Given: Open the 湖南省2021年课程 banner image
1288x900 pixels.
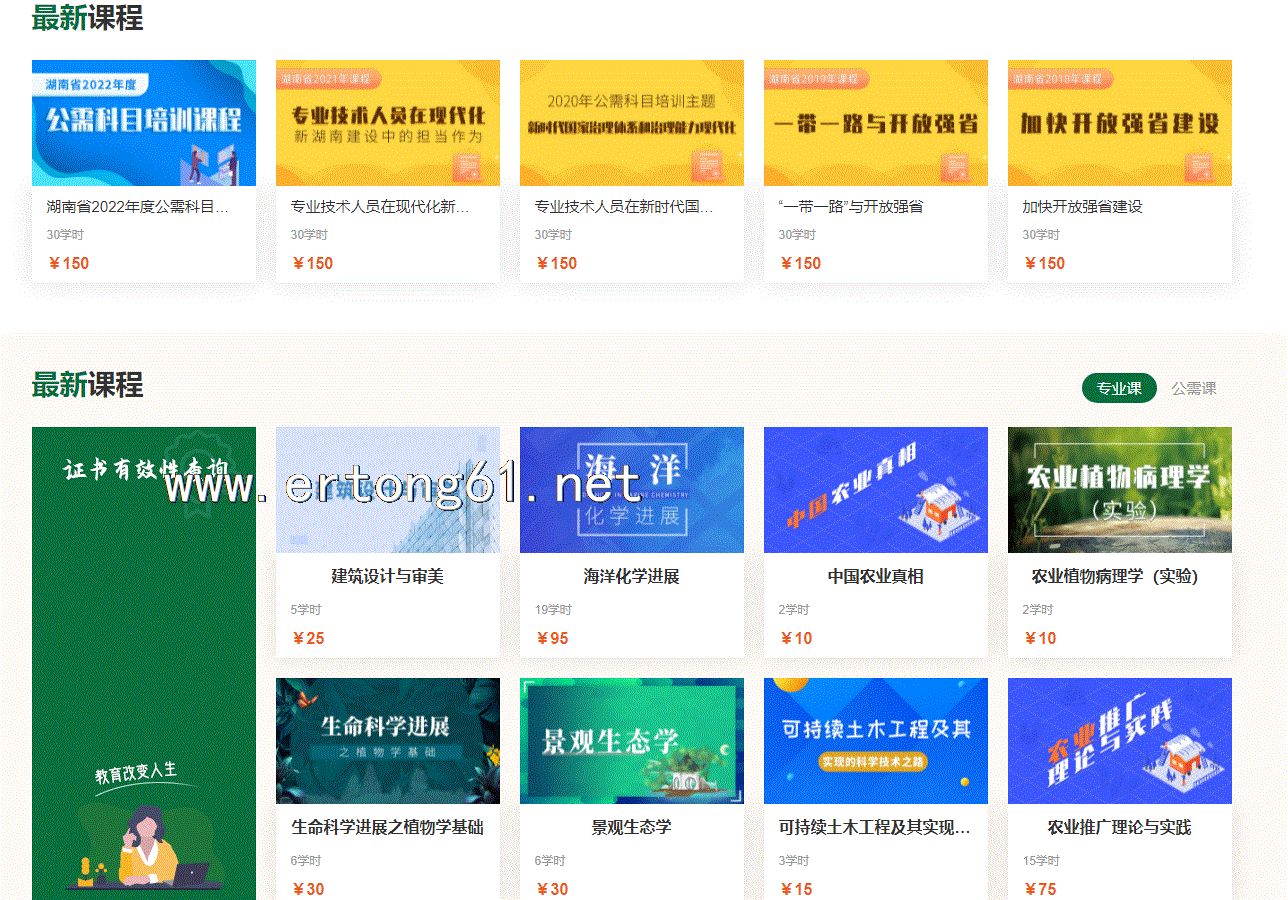Looking at the screenshot, I should pyautogui.click(x=388, y=123).
